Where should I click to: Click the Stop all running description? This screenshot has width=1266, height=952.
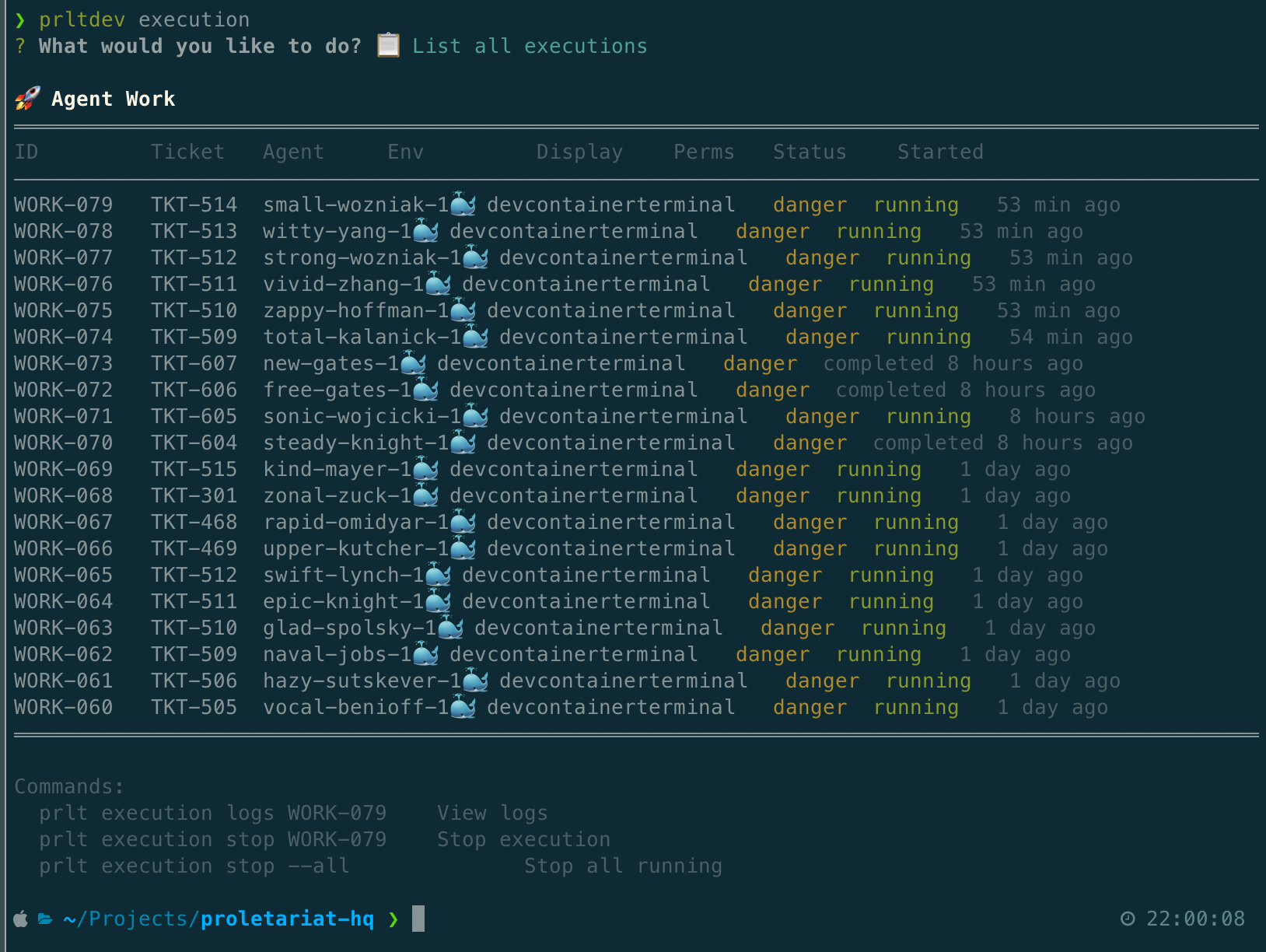[623, 866]
